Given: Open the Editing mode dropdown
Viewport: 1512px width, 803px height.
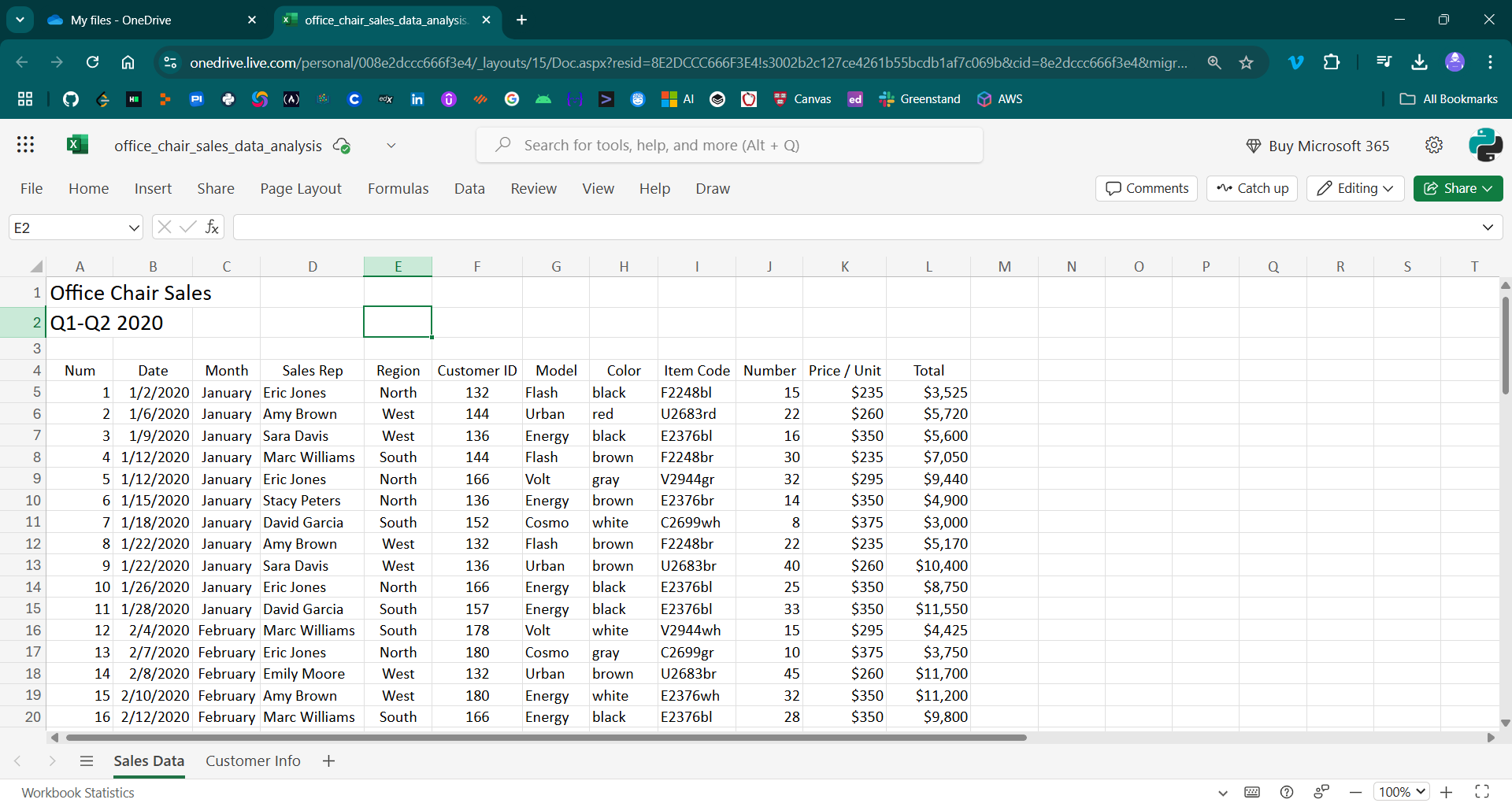Looking at the screenshot, I should pyautogui.click(x=1355, y=188).
